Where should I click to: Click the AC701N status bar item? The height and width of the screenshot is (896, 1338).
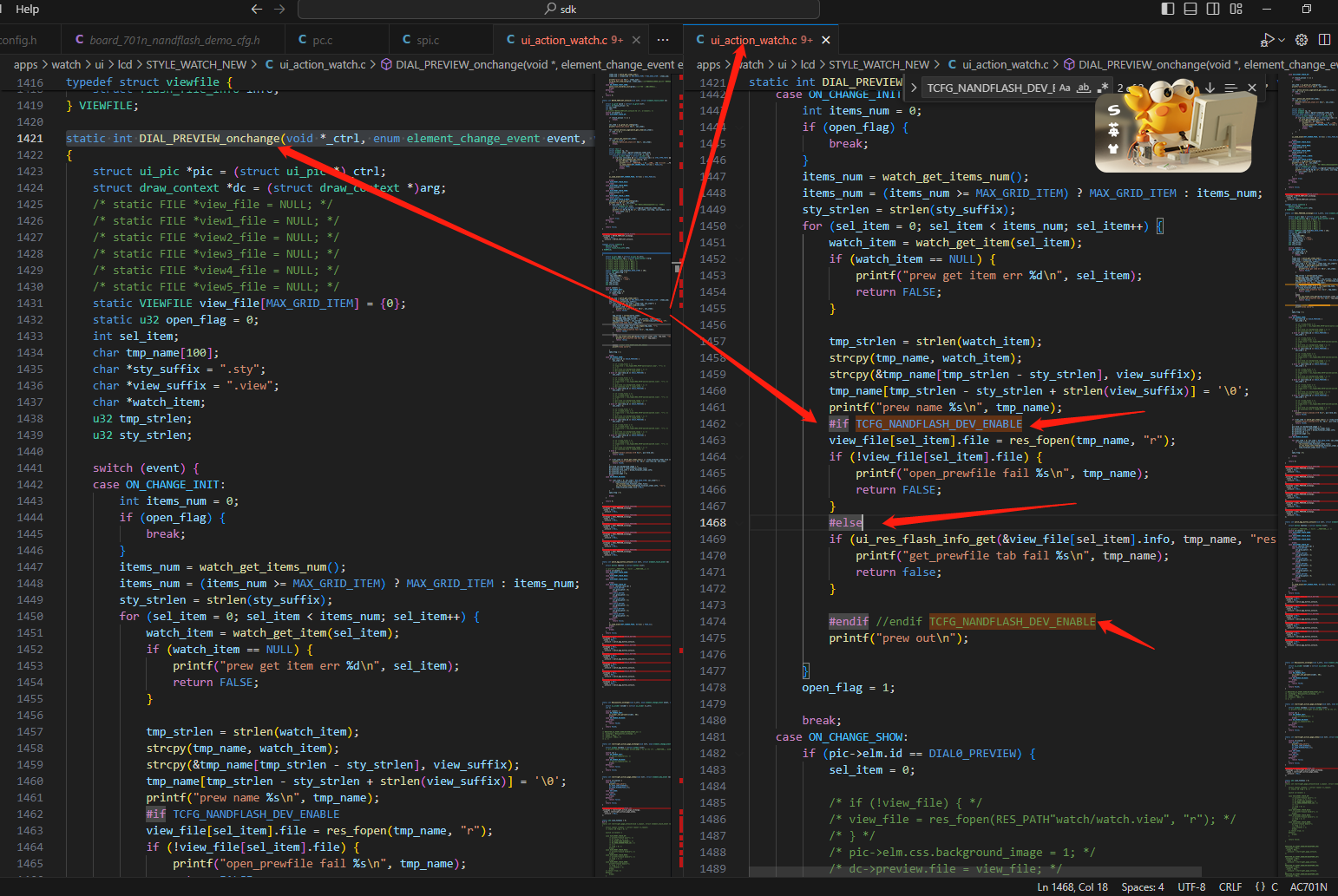[x=1308, y=886]
